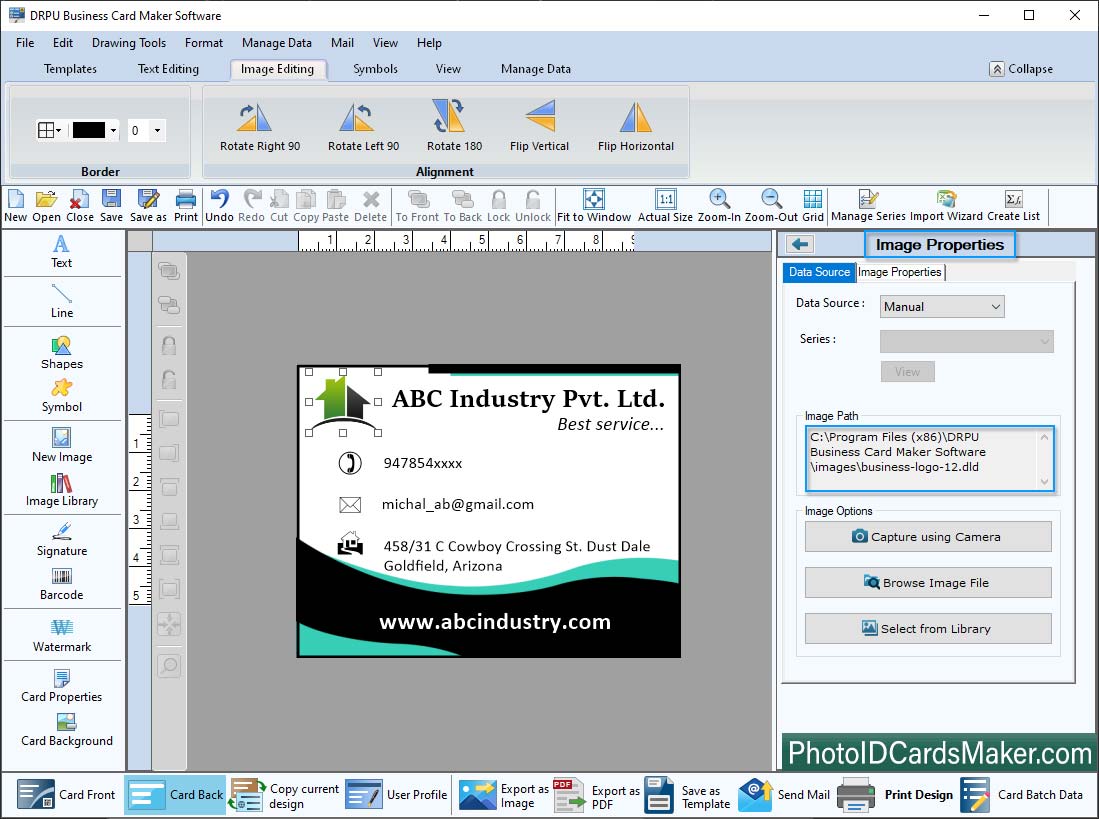Click the Save as icon
Screen dimensions: 1099x819
click(149, 206)
